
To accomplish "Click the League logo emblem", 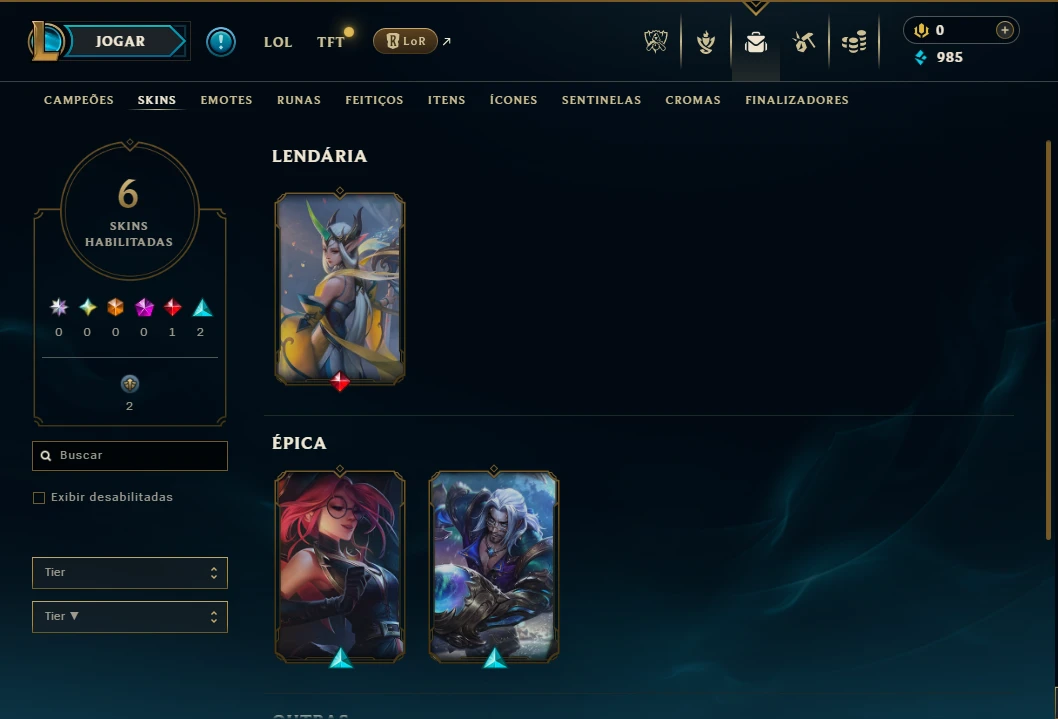I will (x=45, y=41).
